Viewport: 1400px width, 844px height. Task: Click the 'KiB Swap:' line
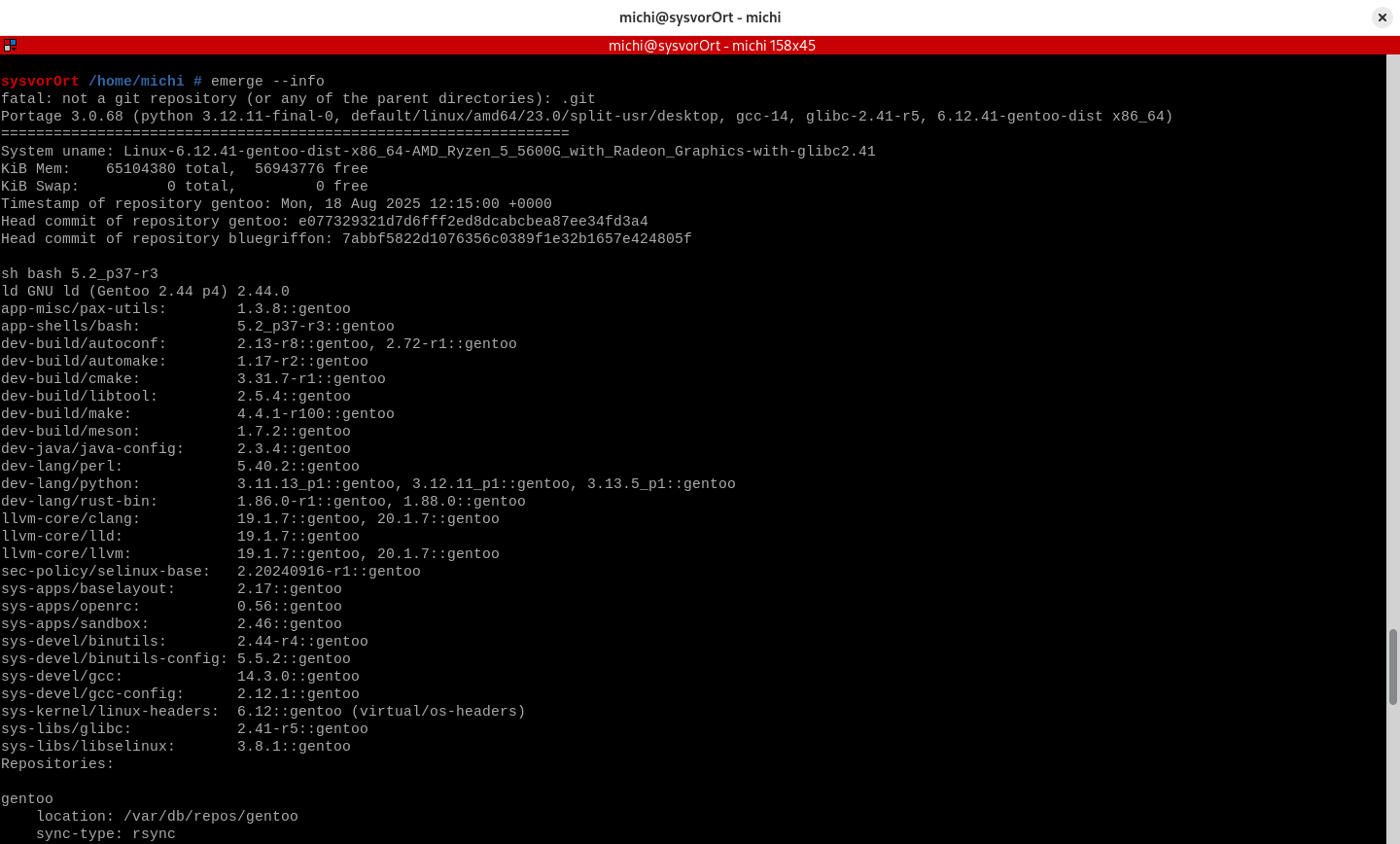(x=185, y=187)
